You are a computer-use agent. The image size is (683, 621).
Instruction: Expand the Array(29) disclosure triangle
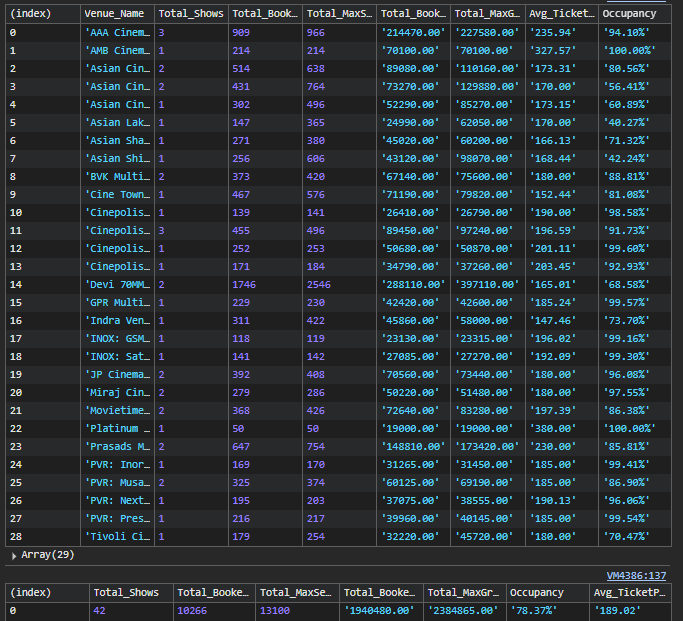click(x=14, y=556)
